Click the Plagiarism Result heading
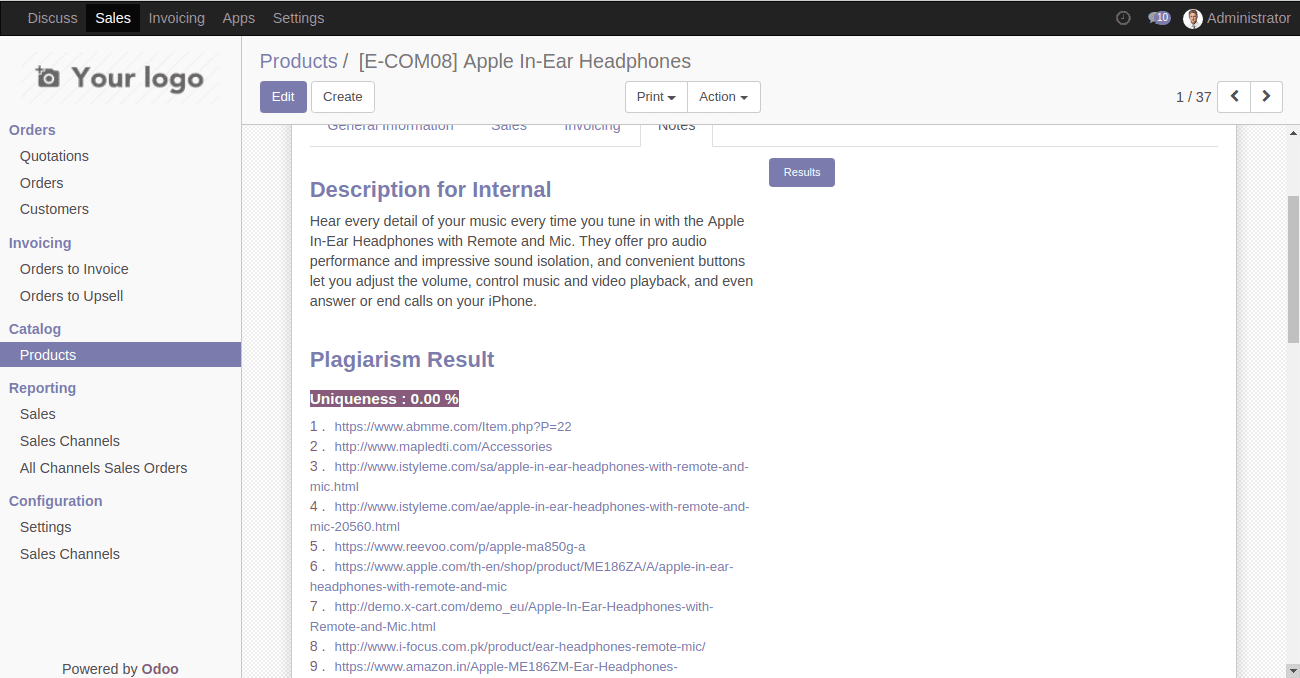1300x678 pixels. (402, 360)
